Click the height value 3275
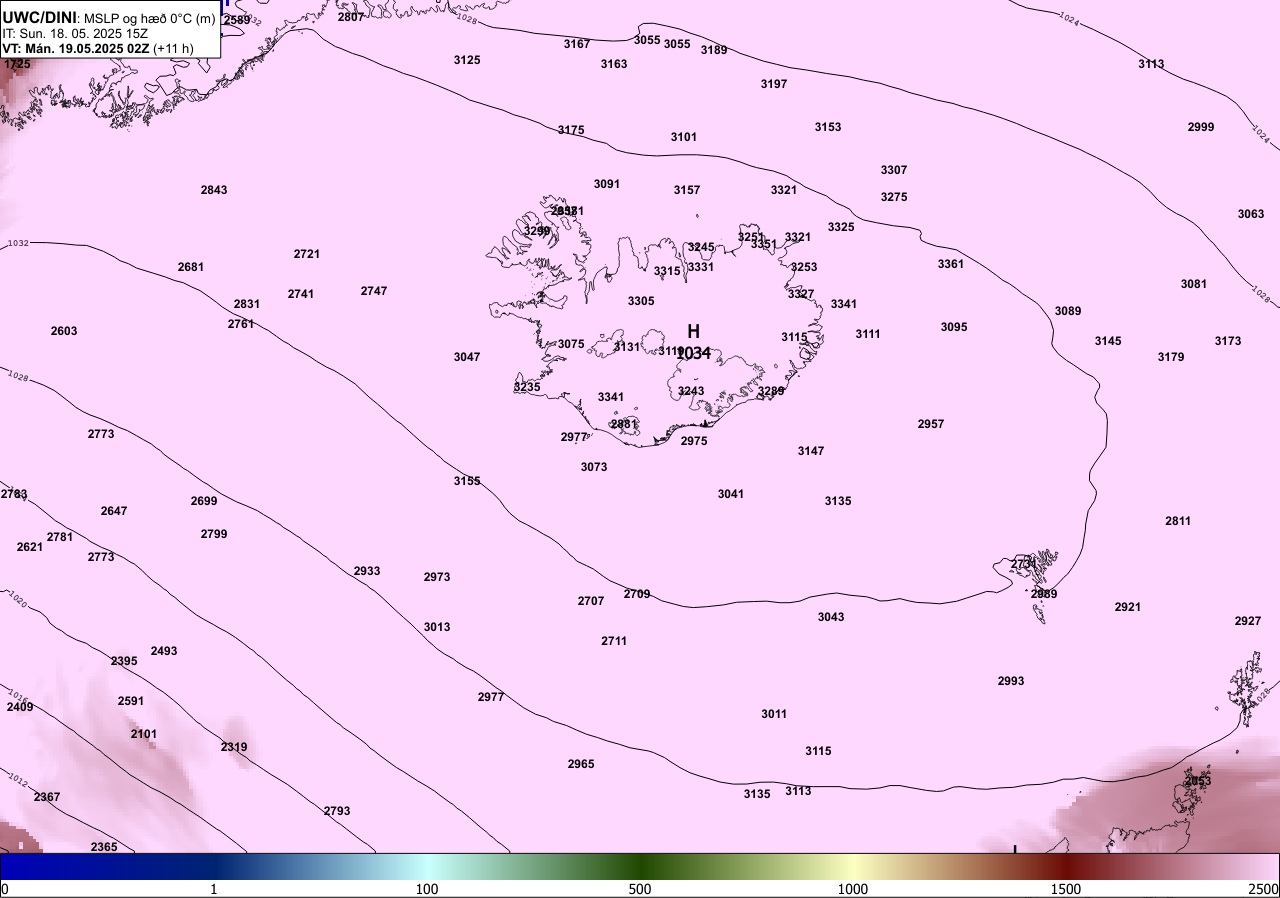Screen dimensions: 1280x898 click(x=894, y=197)
